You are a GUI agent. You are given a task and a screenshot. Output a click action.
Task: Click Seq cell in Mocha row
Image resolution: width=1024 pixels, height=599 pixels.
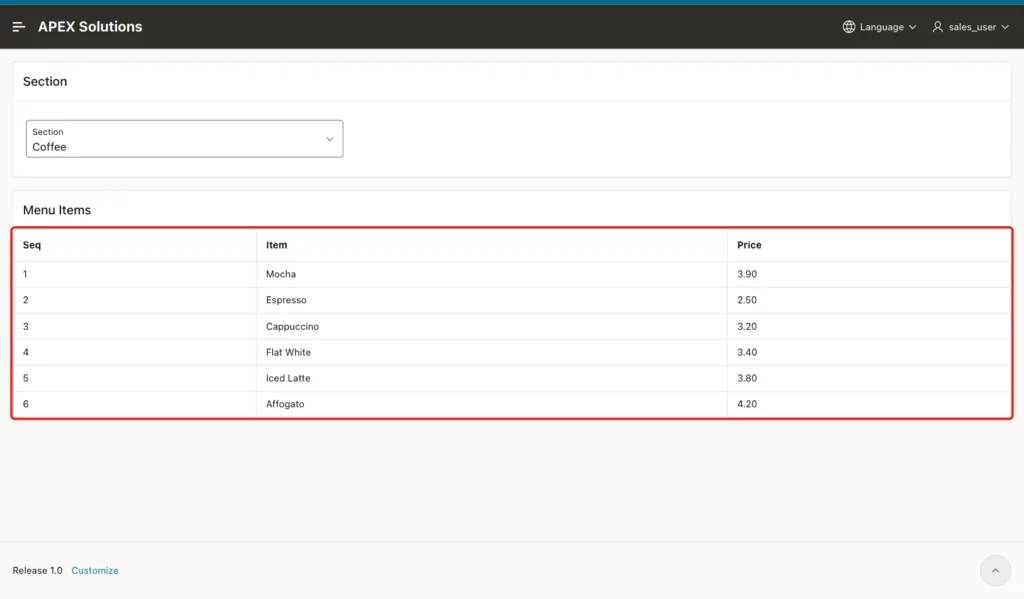[x=135, y=274]
